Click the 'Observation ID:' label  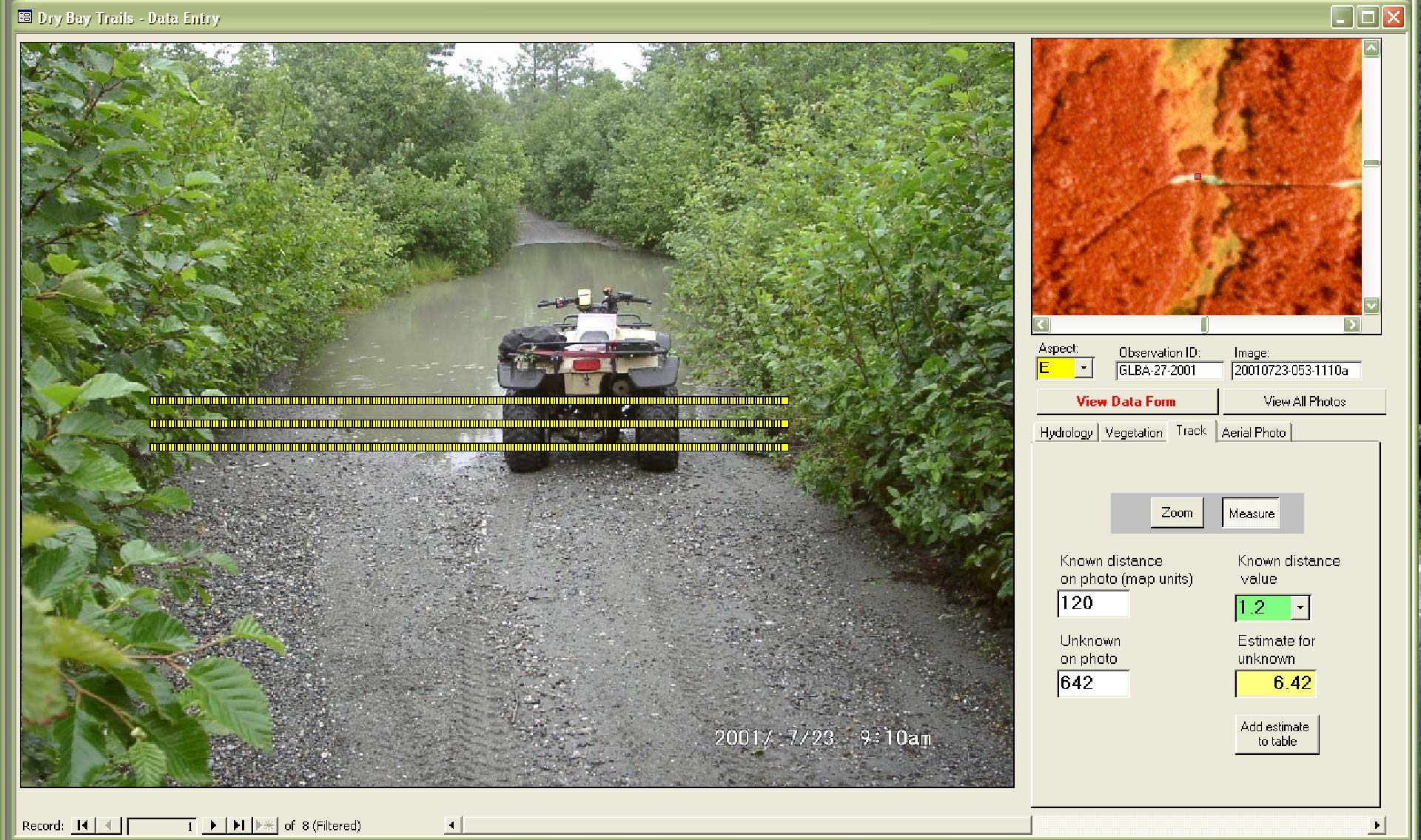point(1159,353)
